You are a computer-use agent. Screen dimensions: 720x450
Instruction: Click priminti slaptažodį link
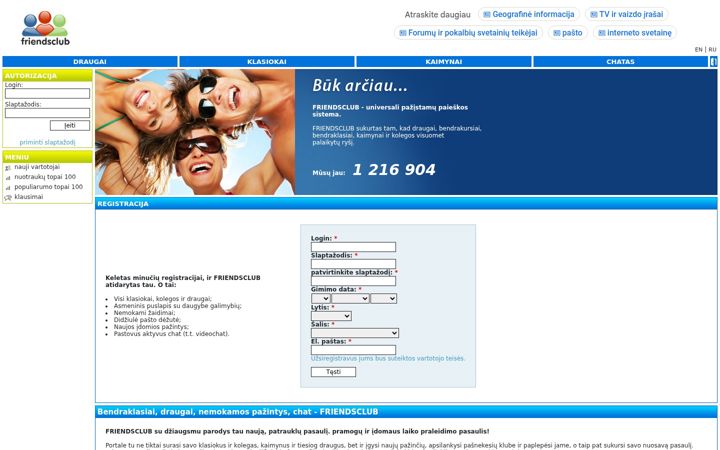click(x=47, y=142)
